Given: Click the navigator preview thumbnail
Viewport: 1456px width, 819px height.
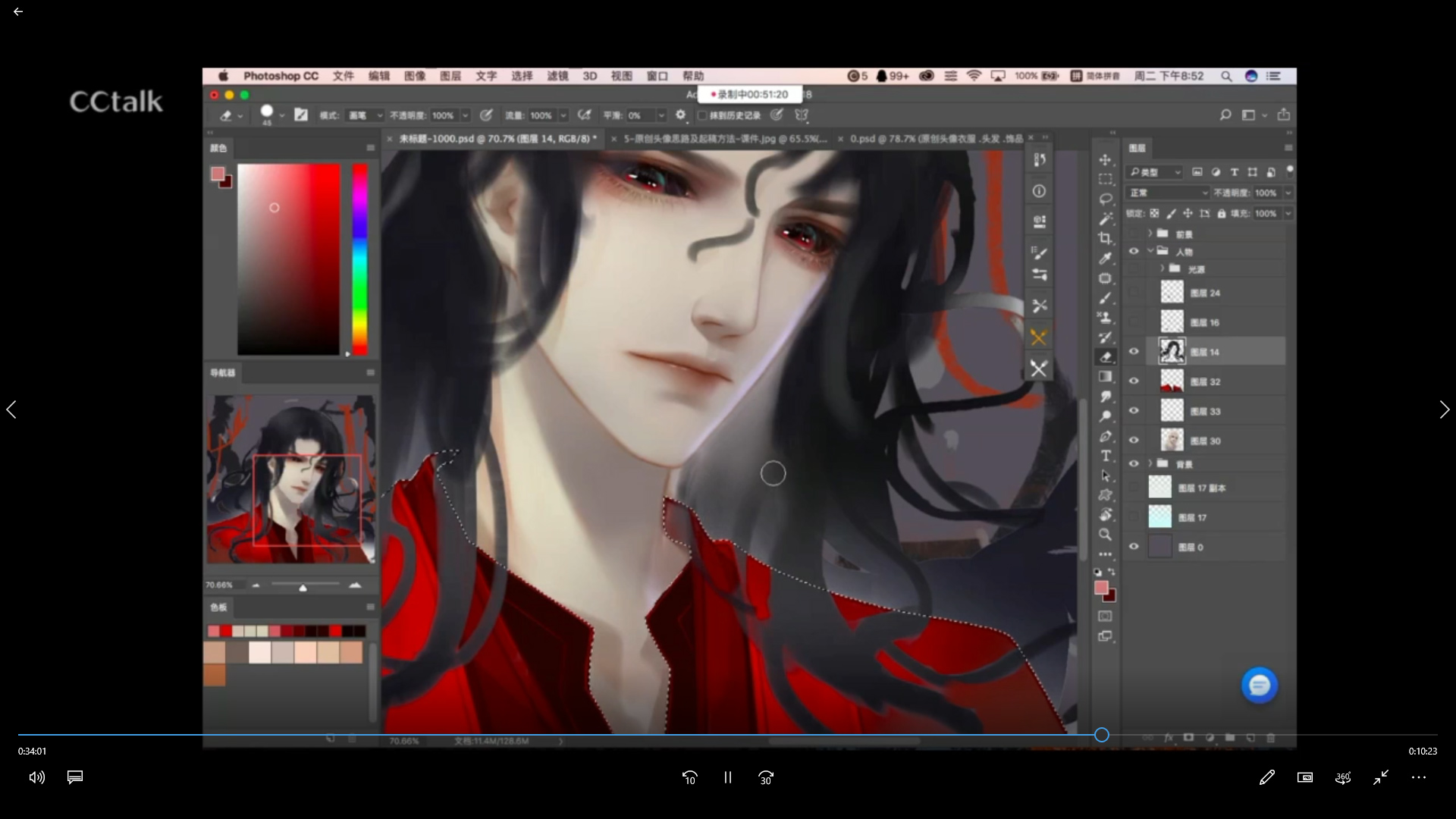Looking at the screenshot, I should pyautogui.click(x=291, y=479).
